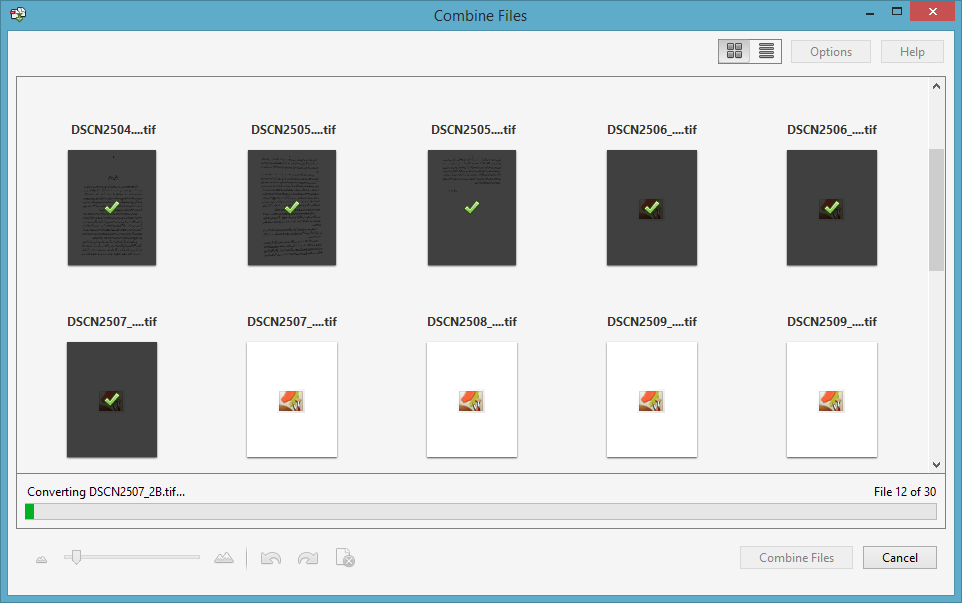Open the Options dialog
962x603 pixels.
(x=830, y=50)
